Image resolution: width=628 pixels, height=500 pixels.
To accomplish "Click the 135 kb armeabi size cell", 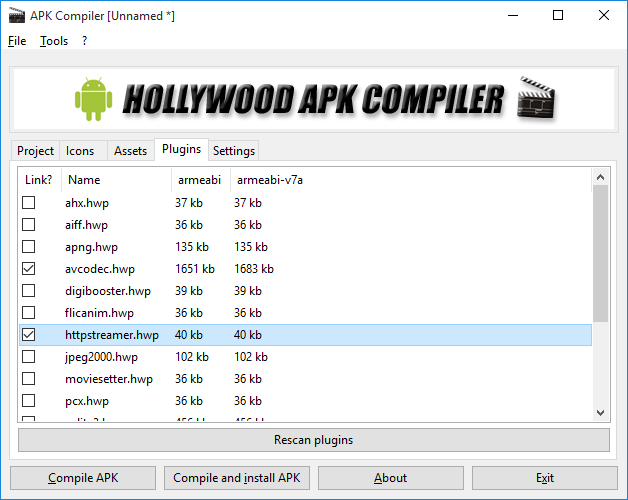I will click(192, 247).
